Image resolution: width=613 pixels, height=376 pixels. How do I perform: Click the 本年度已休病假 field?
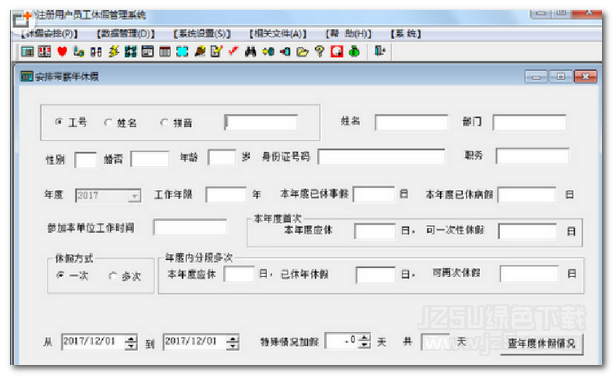coord(527,195)
